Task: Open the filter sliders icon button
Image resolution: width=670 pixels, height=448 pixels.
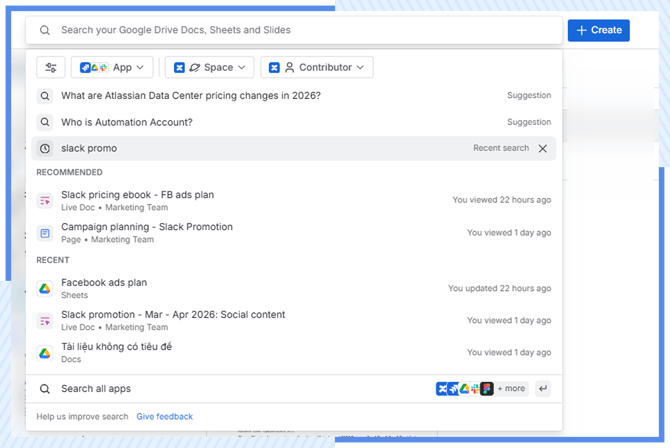Action: pyautogui.click(x=51, y=68)
